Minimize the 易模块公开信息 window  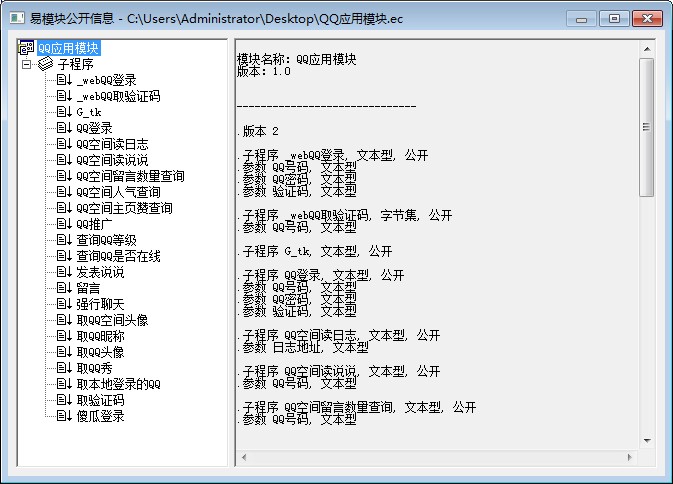(x=582, y=19)
